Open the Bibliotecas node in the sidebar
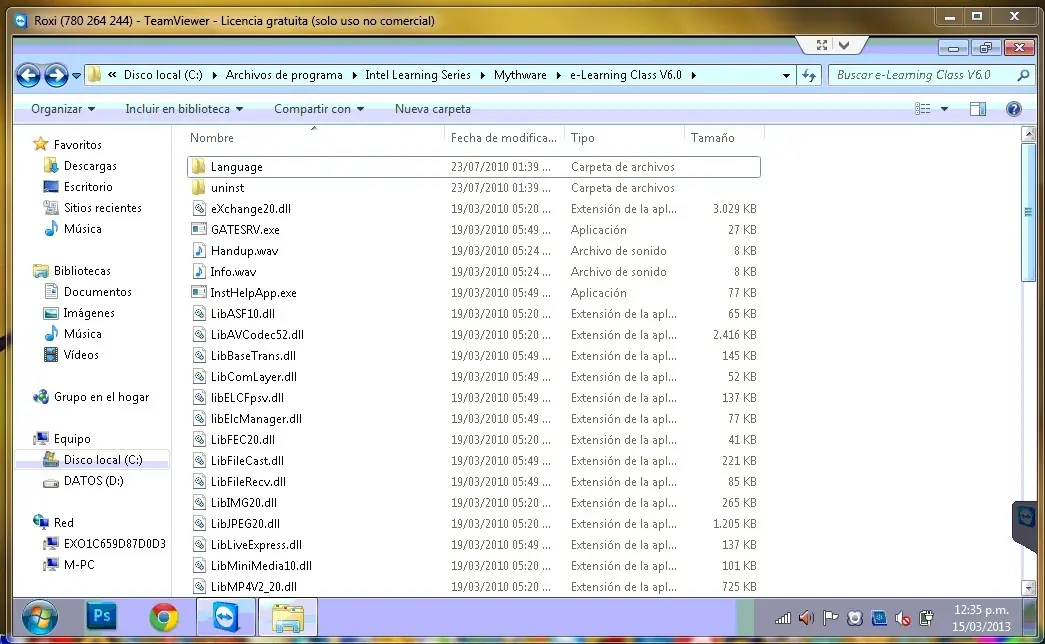This screenshot has height=644, width=1045. tap(82, 270)
